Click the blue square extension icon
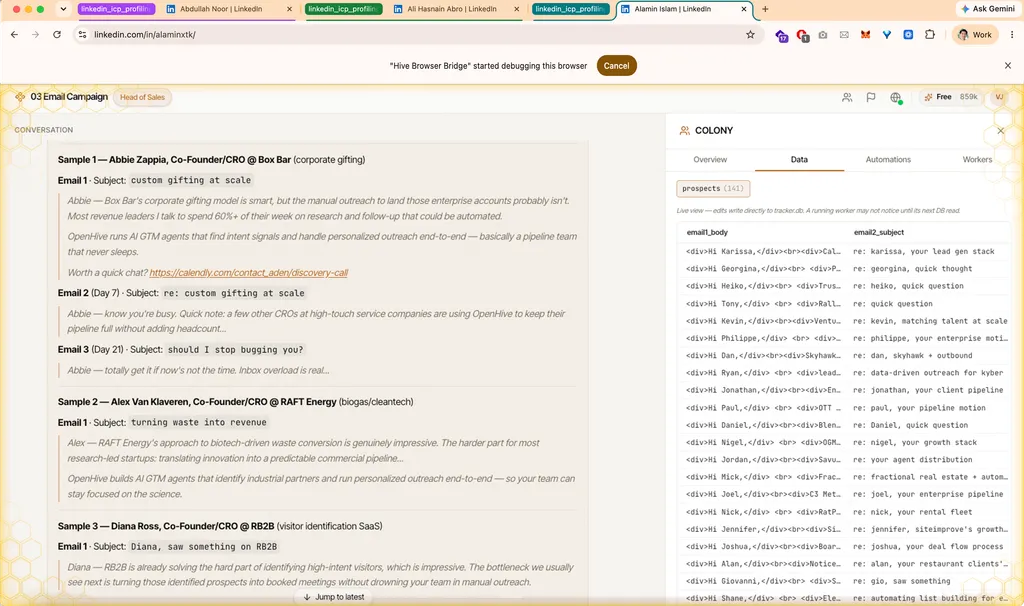This screenshot has height=606, width=1024. pos(908,35)
